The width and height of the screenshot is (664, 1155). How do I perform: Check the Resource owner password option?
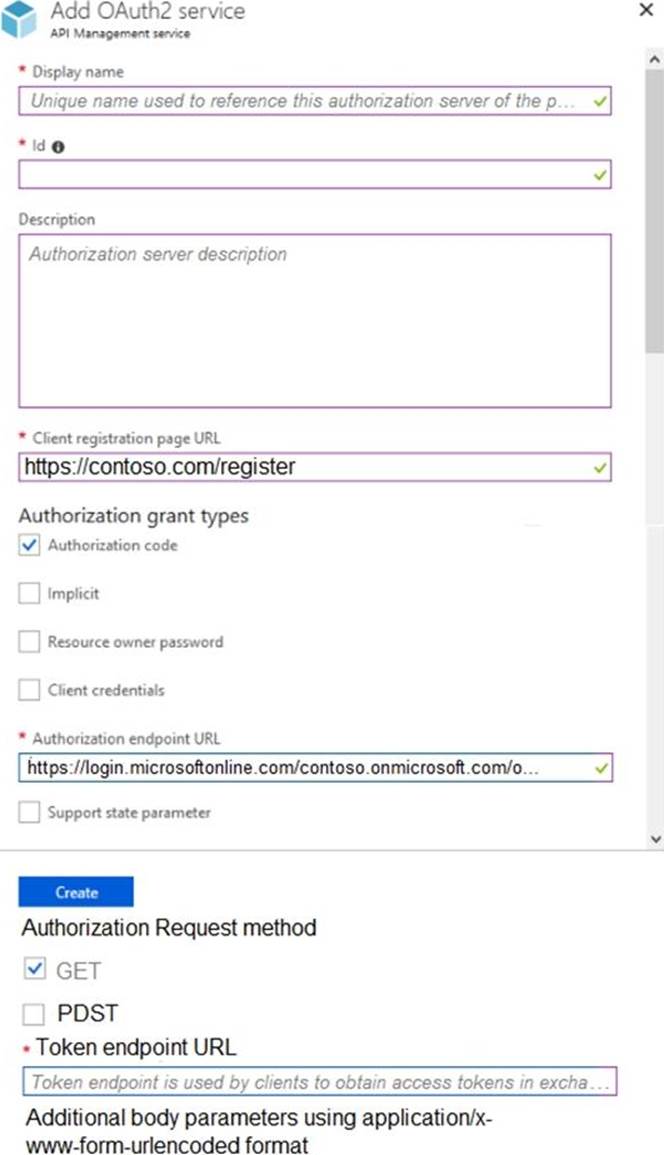tap(29, 642)
